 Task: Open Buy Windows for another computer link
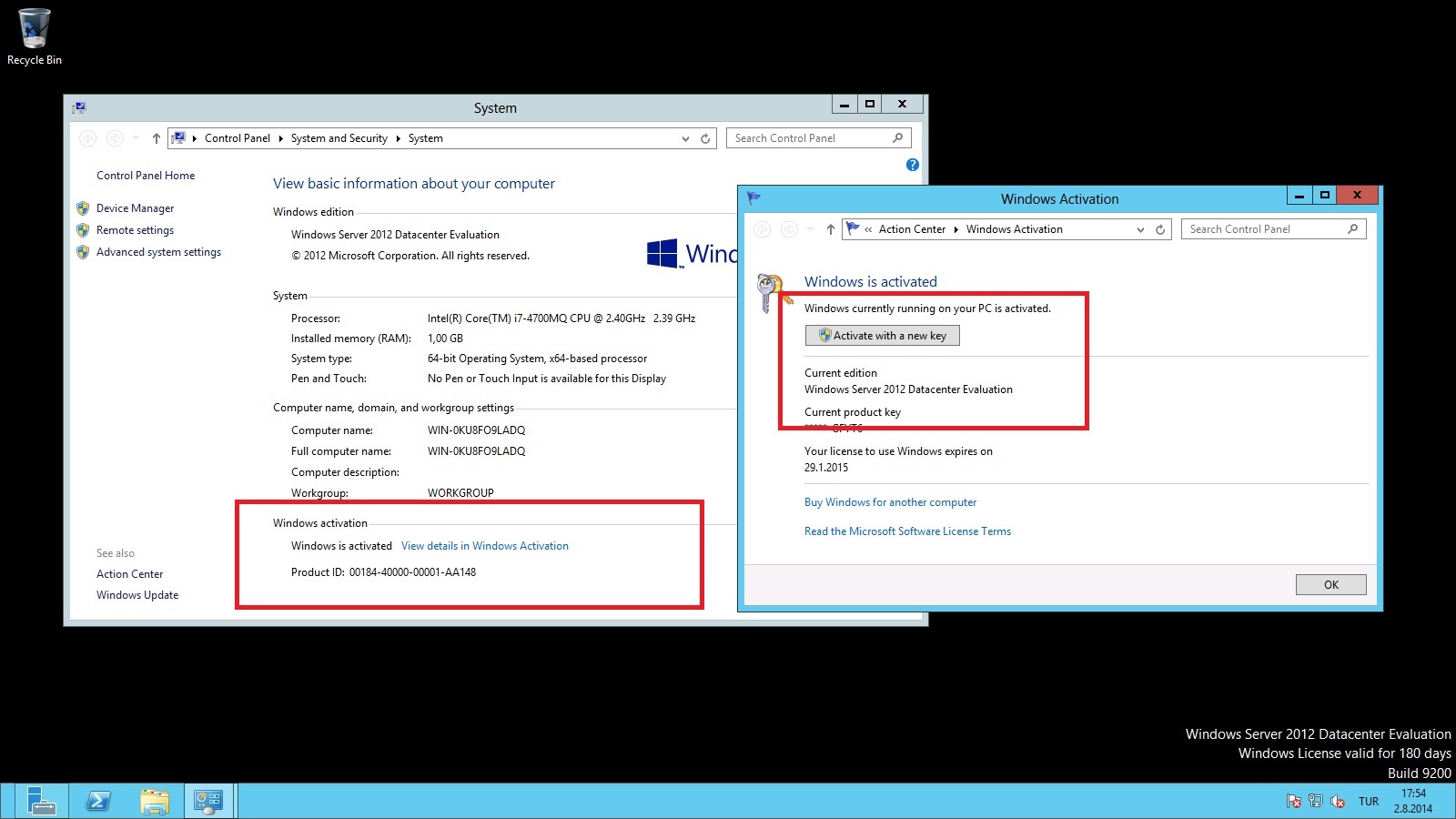click(890, 502)
